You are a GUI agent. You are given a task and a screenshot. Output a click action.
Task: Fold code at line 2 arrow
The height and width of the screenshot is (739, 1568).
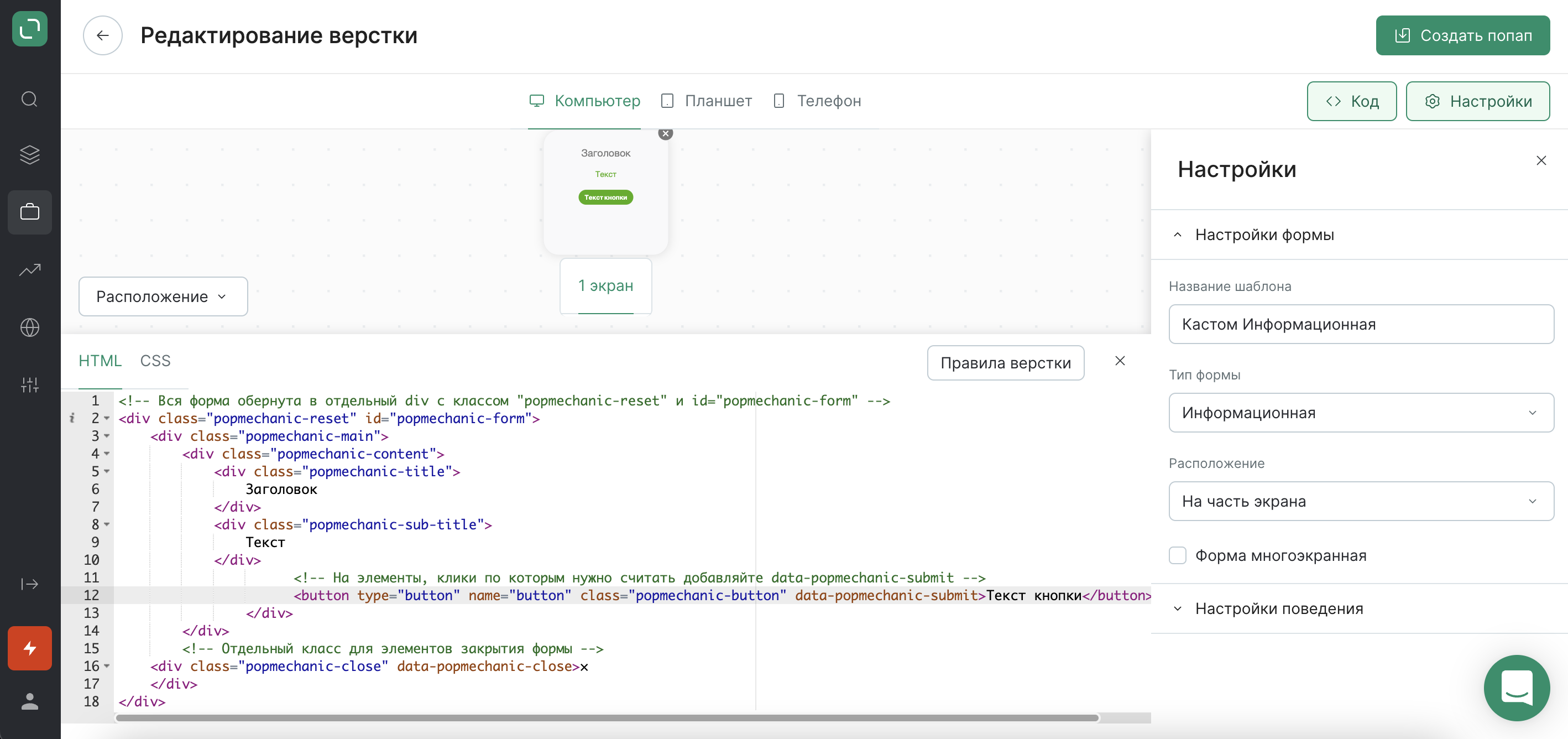[x=107, y=418]
